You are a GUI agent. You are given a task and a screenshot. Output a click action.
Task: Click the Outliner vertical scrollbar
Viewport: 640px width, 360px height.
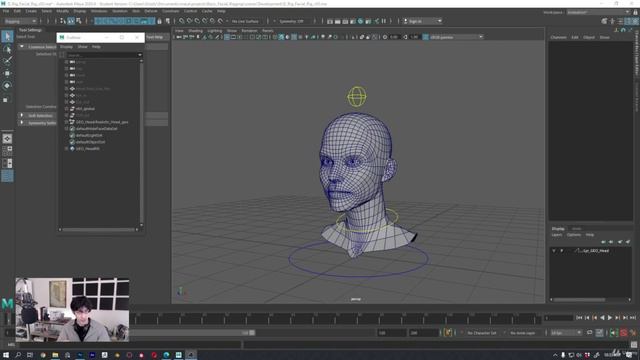[141, 142]
